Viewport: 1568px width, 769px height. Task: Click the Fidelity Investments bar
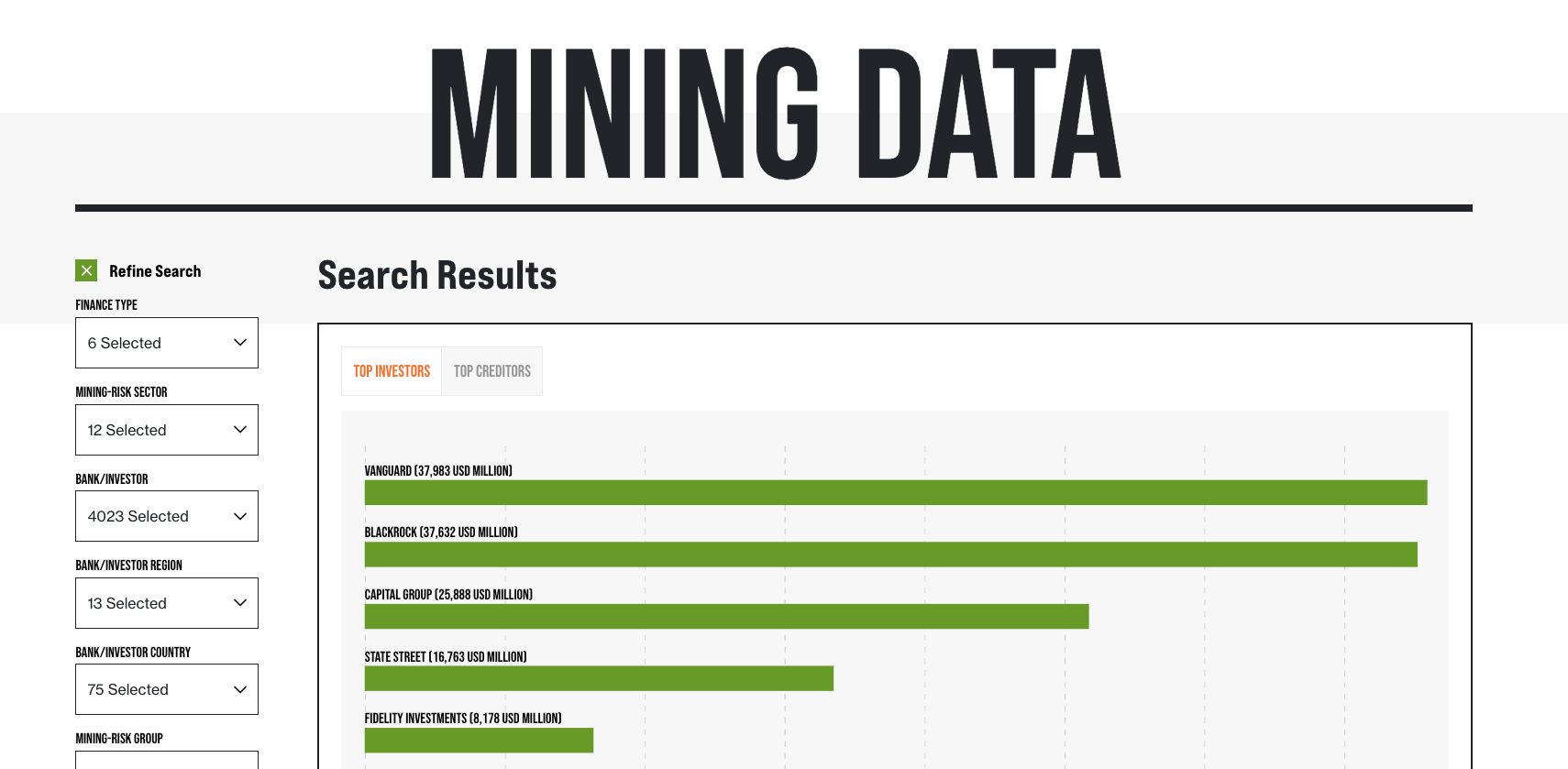pos(479,740)
